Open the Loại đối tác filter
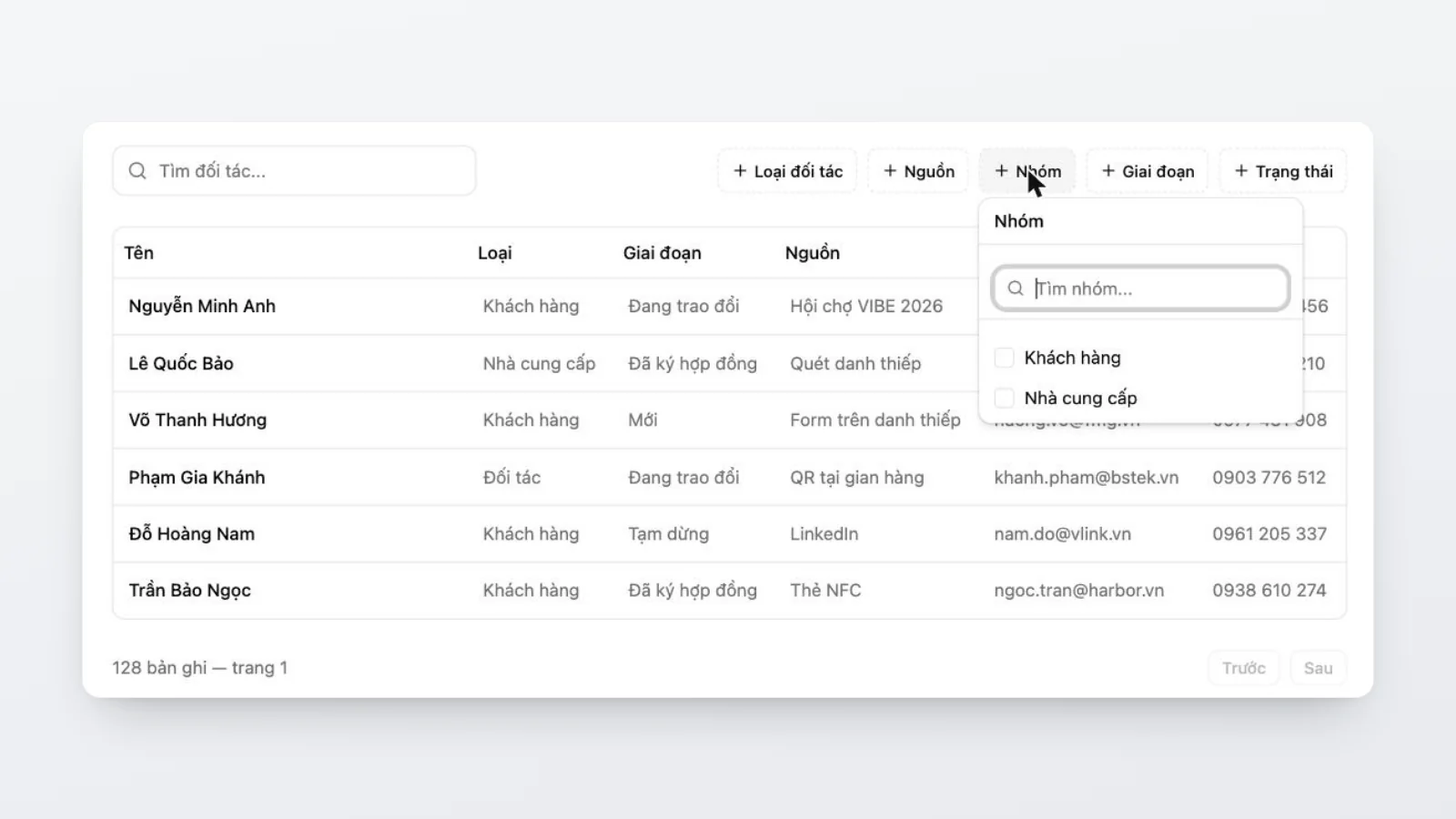Image resolution: width=1456 pixels, height=819 pixels. click(788, 171)
